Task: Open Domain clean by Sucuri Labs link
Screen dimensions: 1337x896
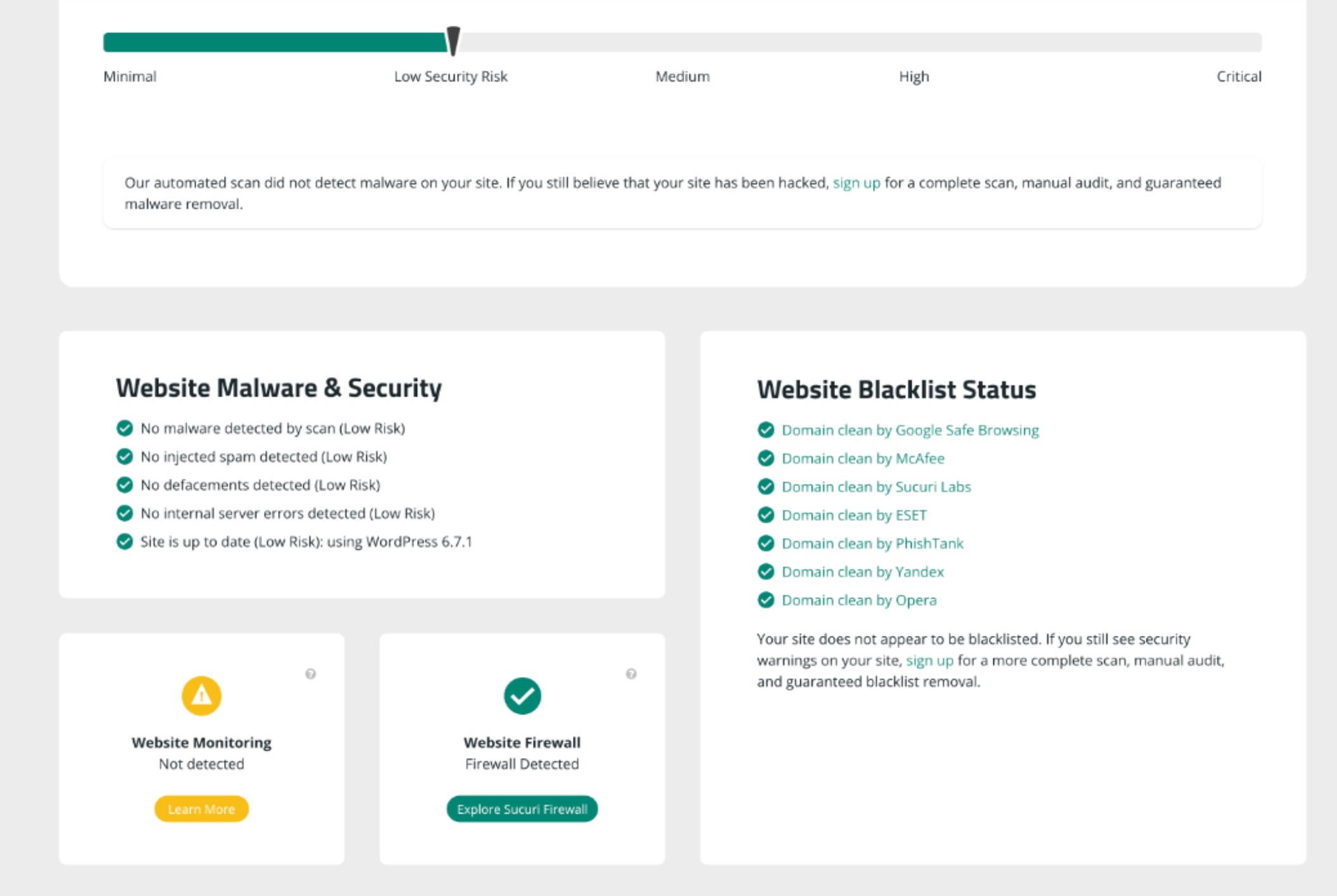Action: [x=876, y=487]
